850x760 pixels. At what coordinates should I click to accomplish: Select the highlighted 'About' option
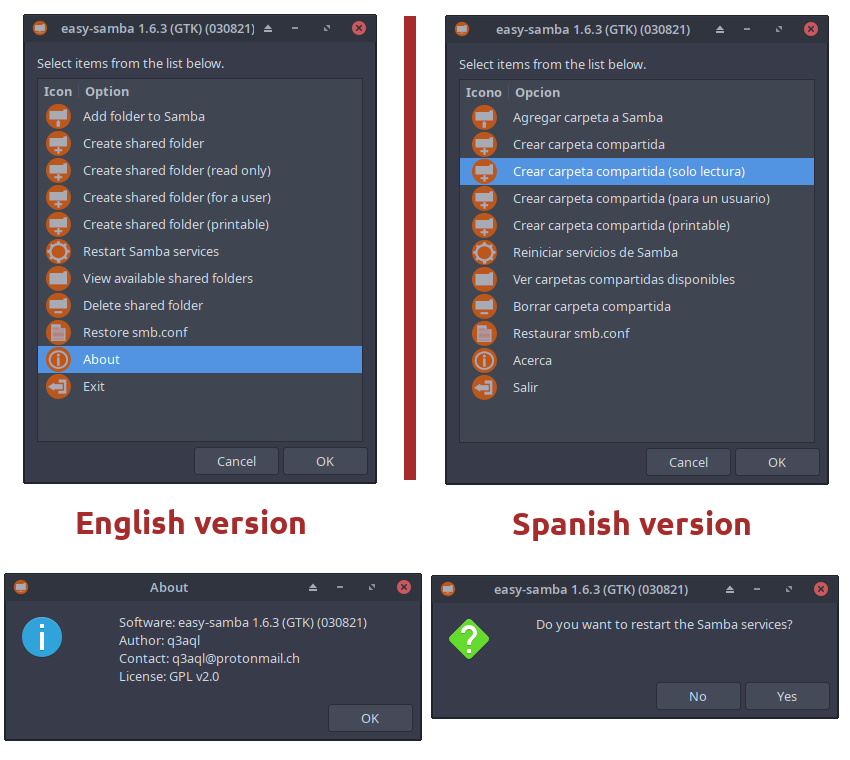click(200, 359)
